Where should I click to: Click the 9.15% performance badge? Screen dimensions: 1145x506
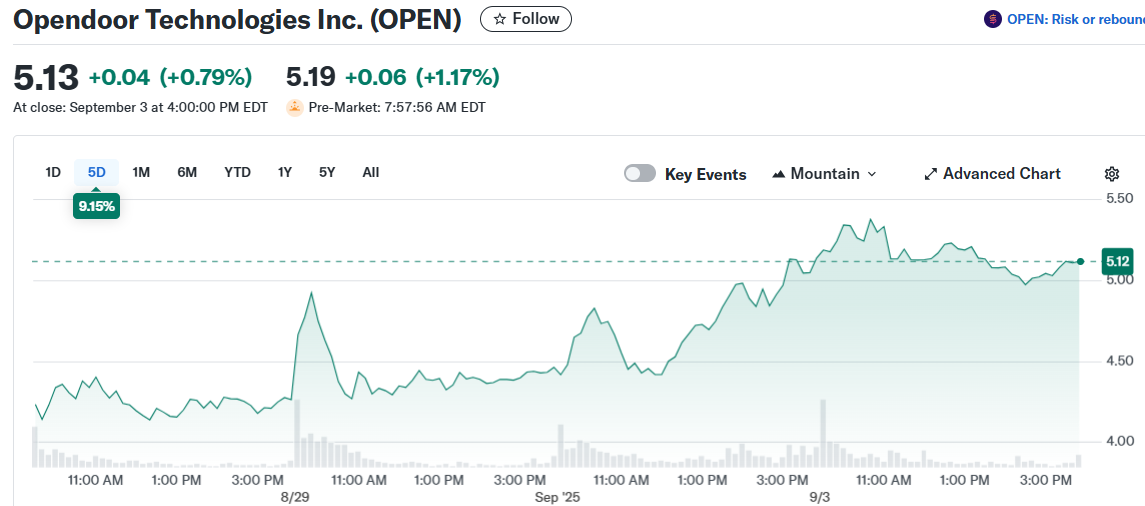tap(96, 207)
